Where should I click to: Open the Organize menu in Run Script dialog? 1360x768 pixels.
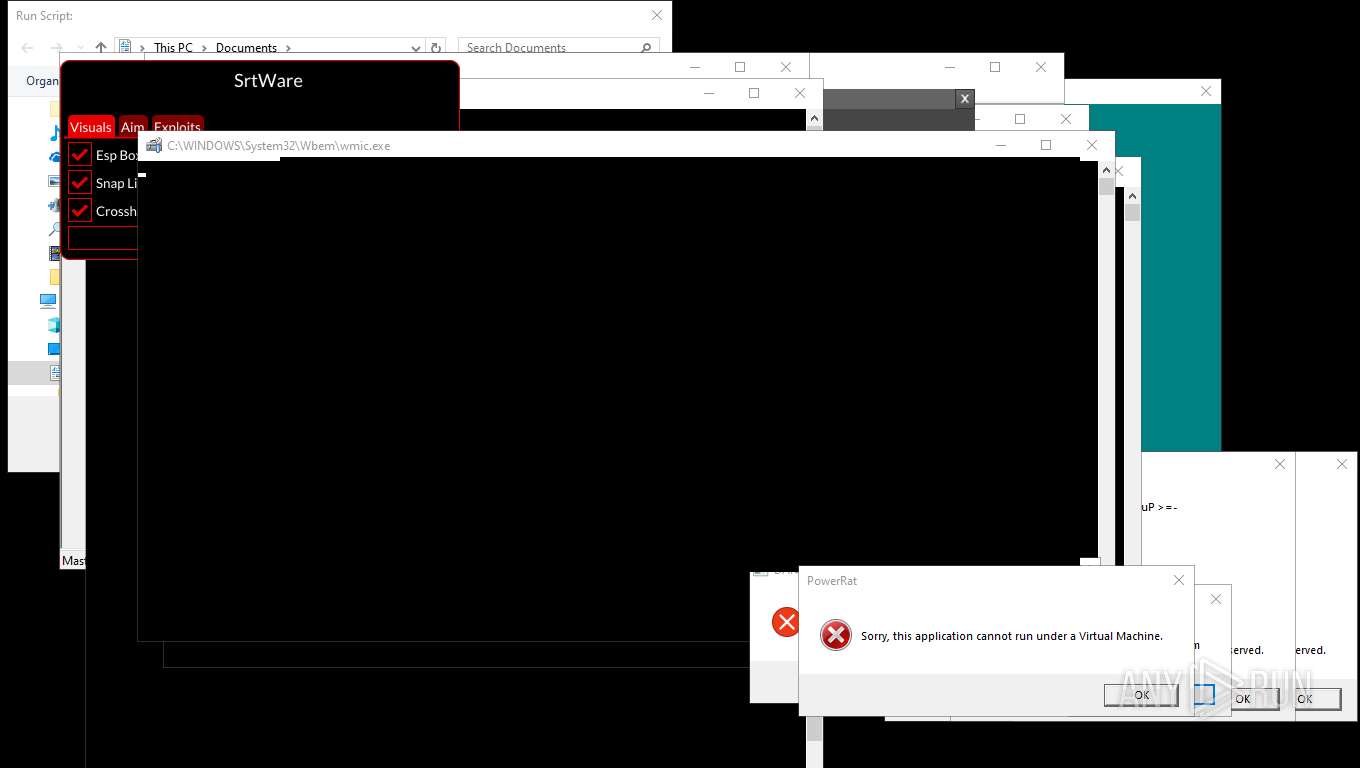pos(42,81)
